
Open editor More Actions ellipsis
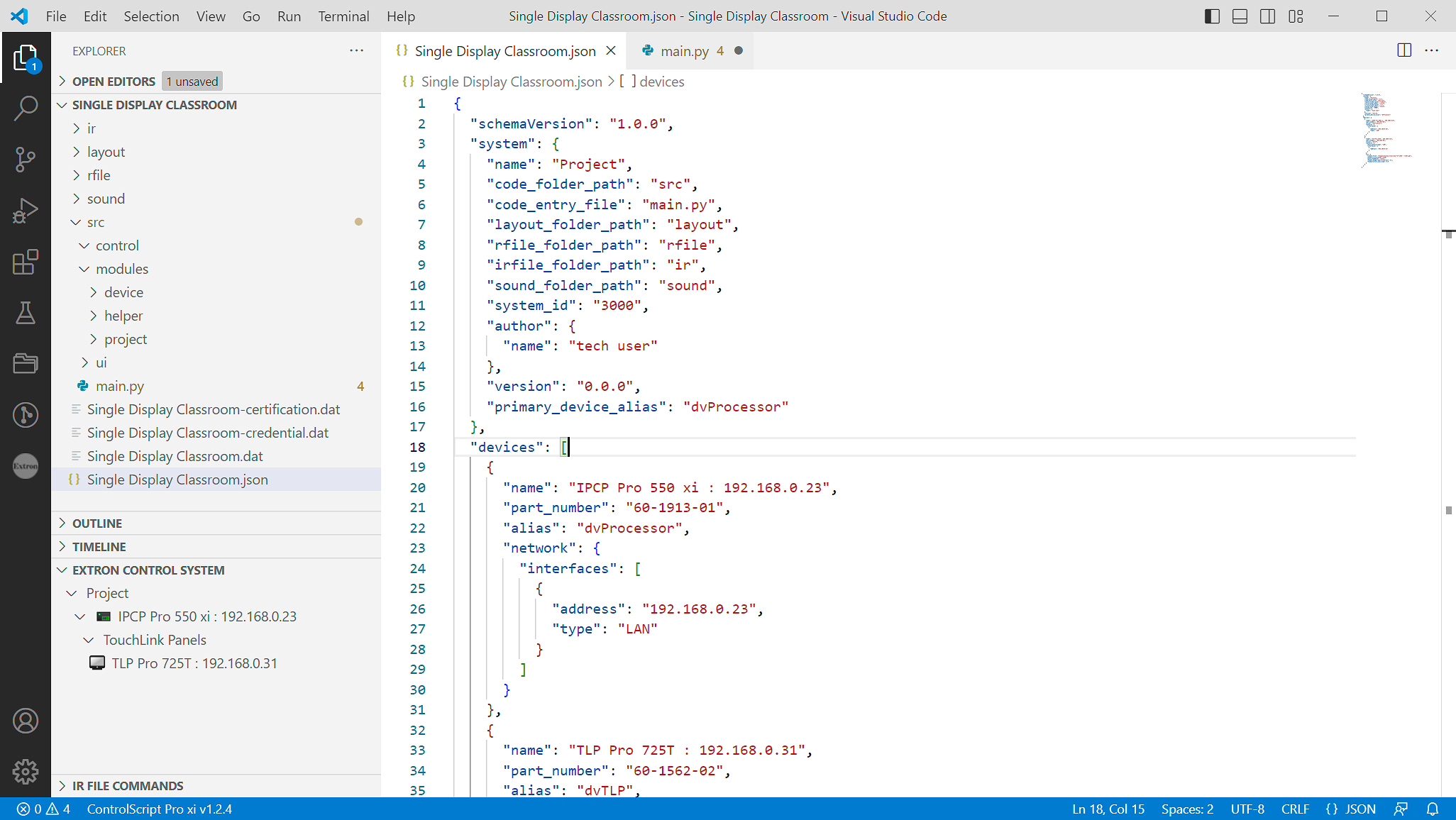1432,50
